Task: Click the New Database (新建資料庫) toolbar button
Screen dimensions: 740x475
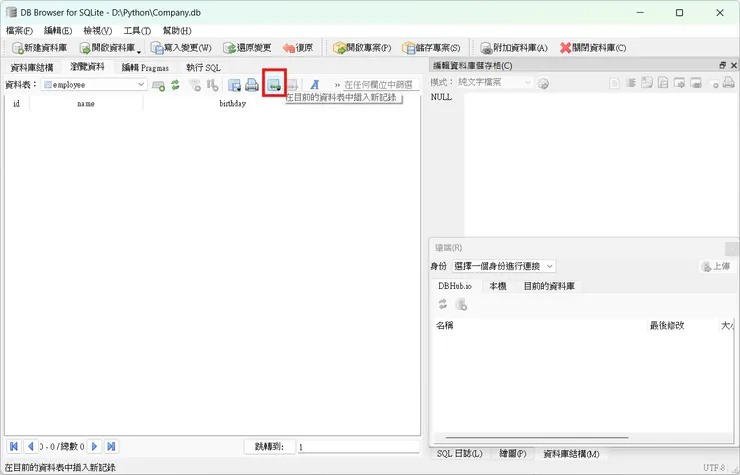Action: click(x=40, y=48)
